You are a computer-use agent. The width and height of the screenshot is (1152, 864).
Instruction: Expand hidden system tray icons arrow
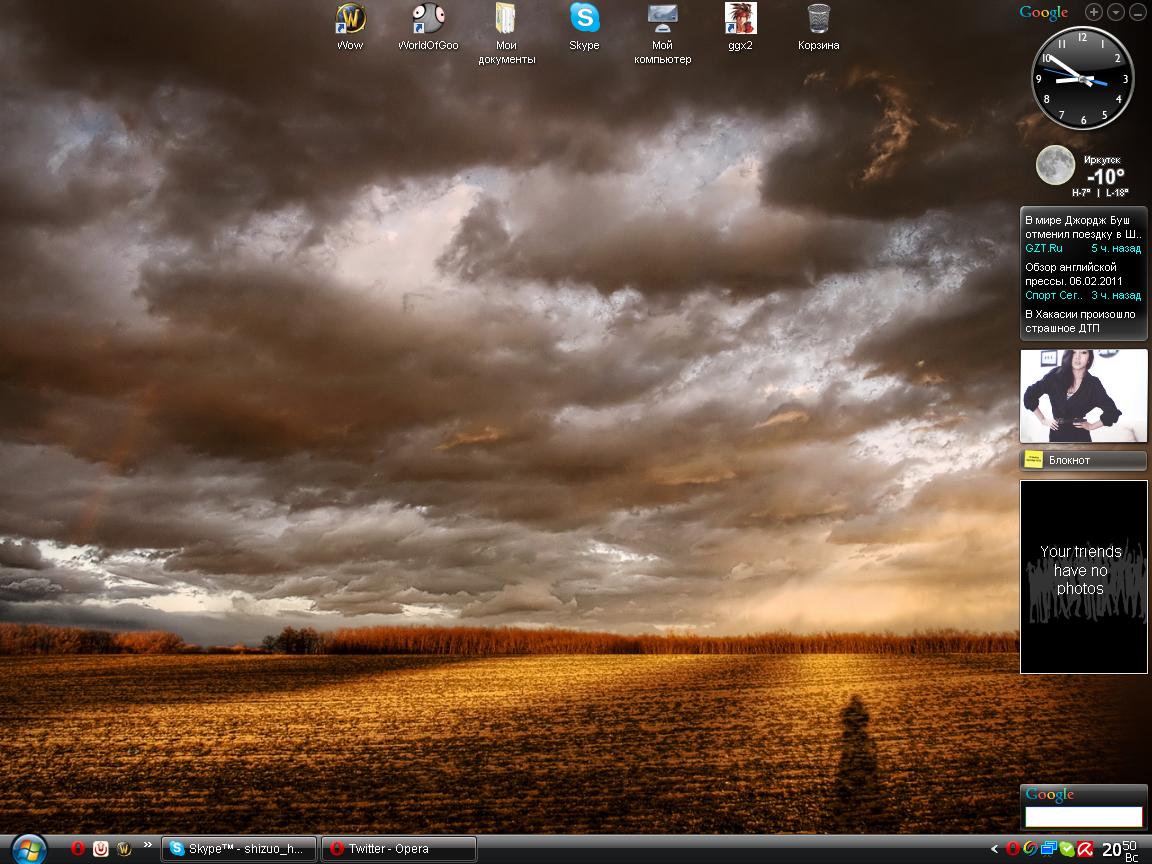pos(995,849)
